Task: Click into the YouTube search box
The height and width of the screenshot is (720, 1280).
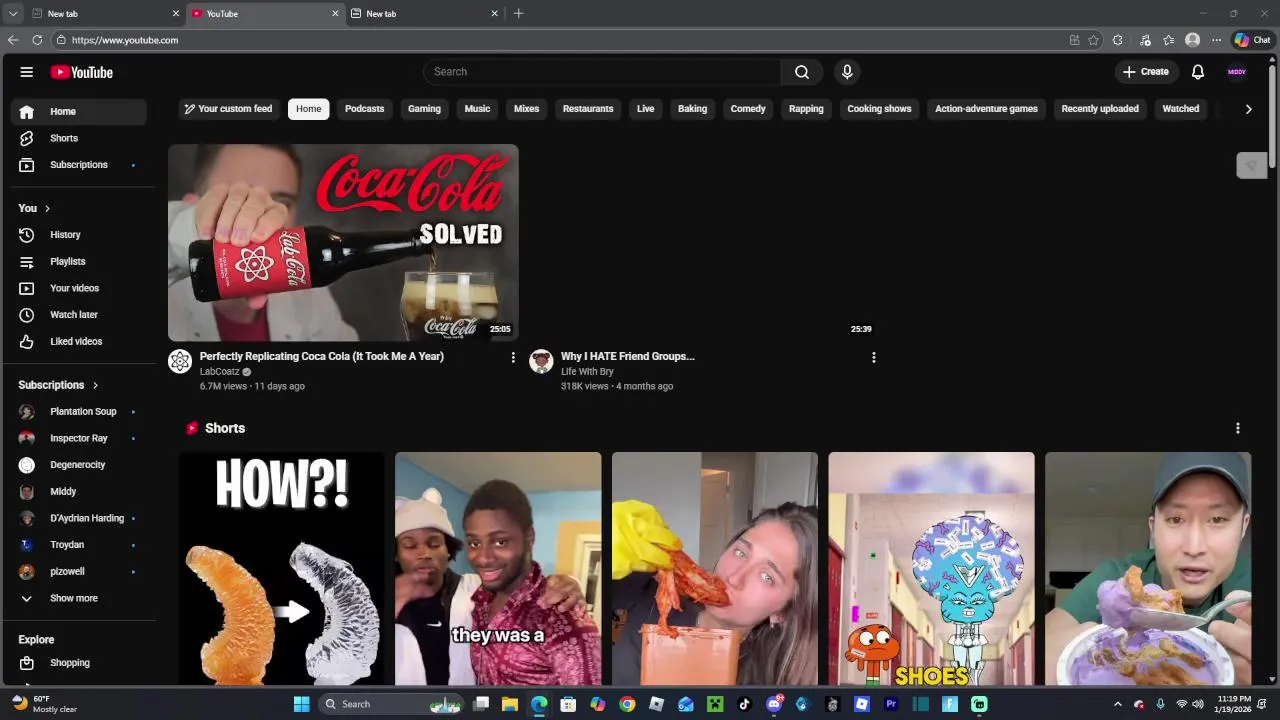Action: [x=602, y=72]
